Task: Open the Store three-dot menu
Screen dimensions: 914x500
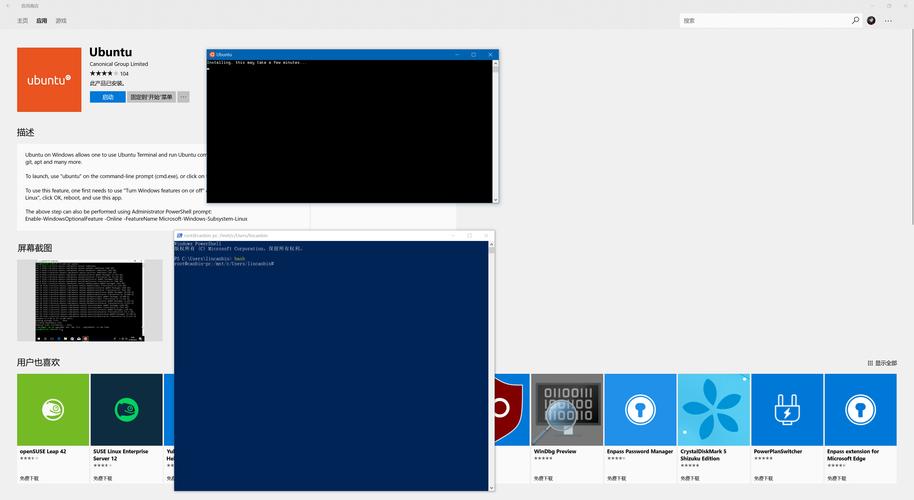Action: 888,20
